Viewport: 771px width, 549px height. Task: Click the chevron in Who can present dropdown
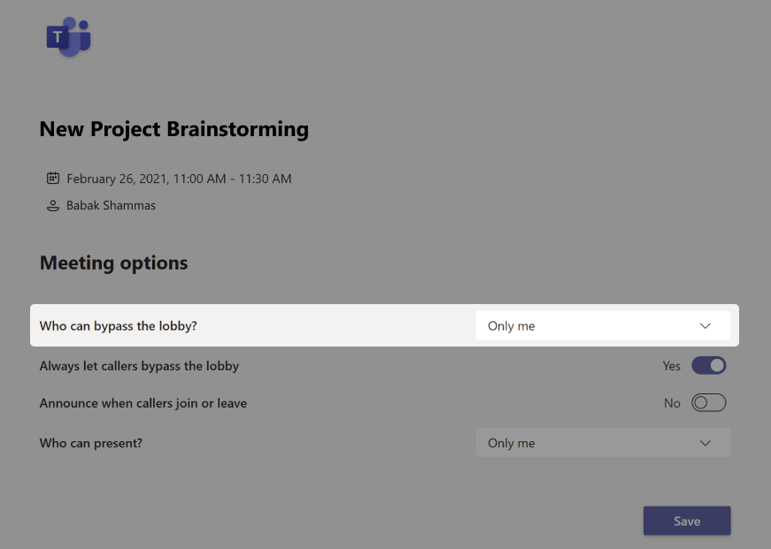705,443
